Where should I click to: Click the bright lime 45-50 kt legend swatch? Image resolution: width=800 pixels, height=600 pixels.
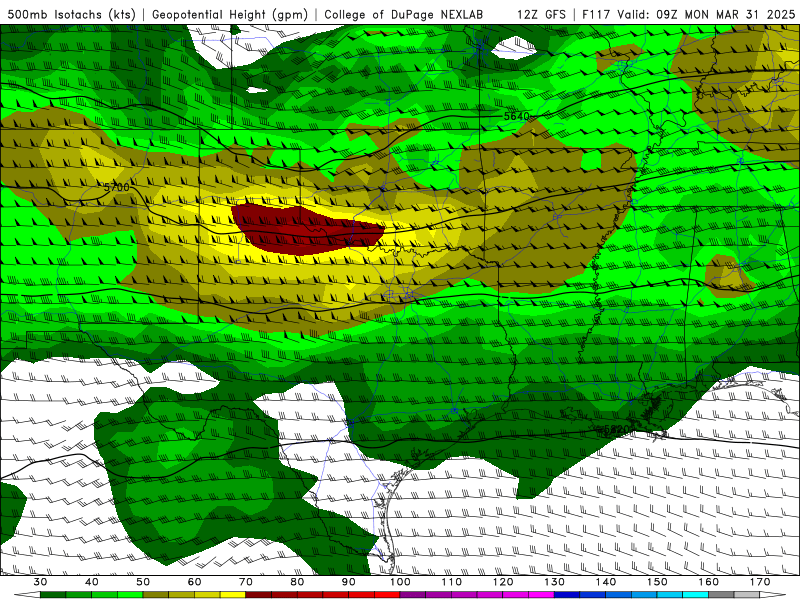tap(130, 595)
